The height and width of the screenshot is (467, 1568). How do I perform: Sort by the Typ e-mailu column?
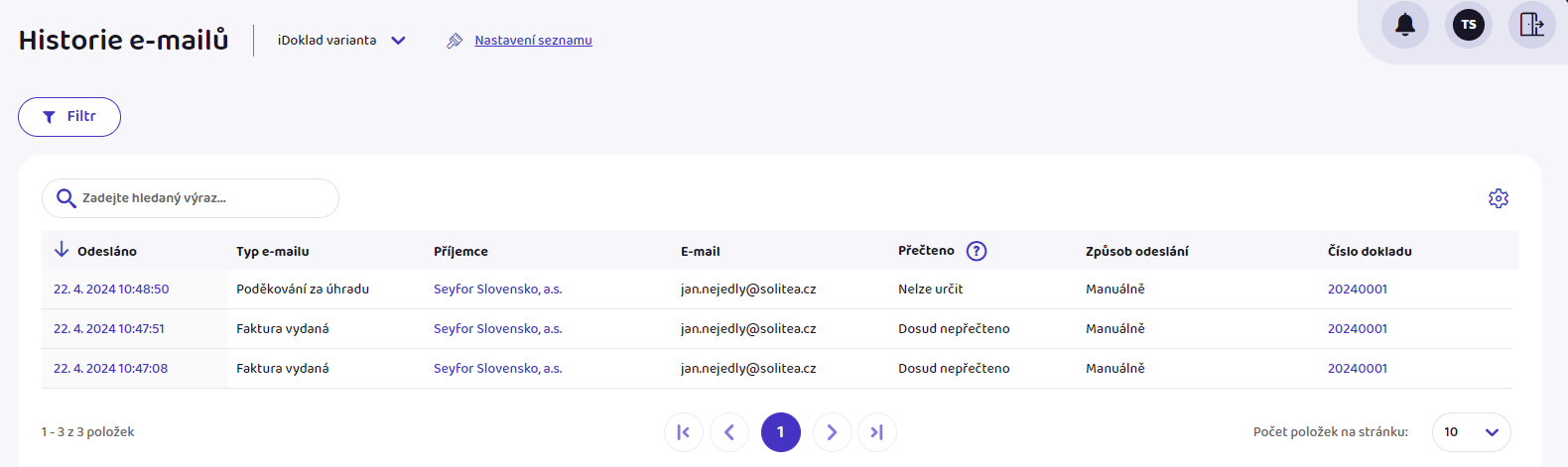pos(273,252)
